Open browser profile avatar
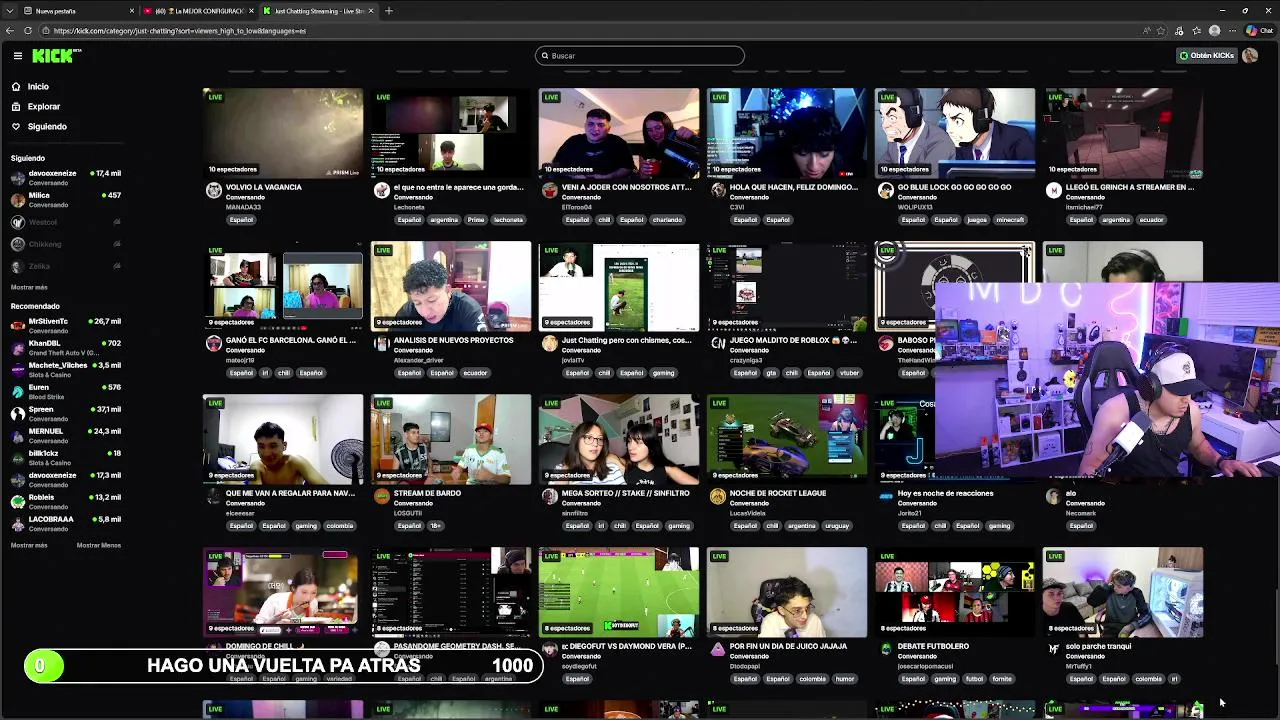 [1215, 31]
